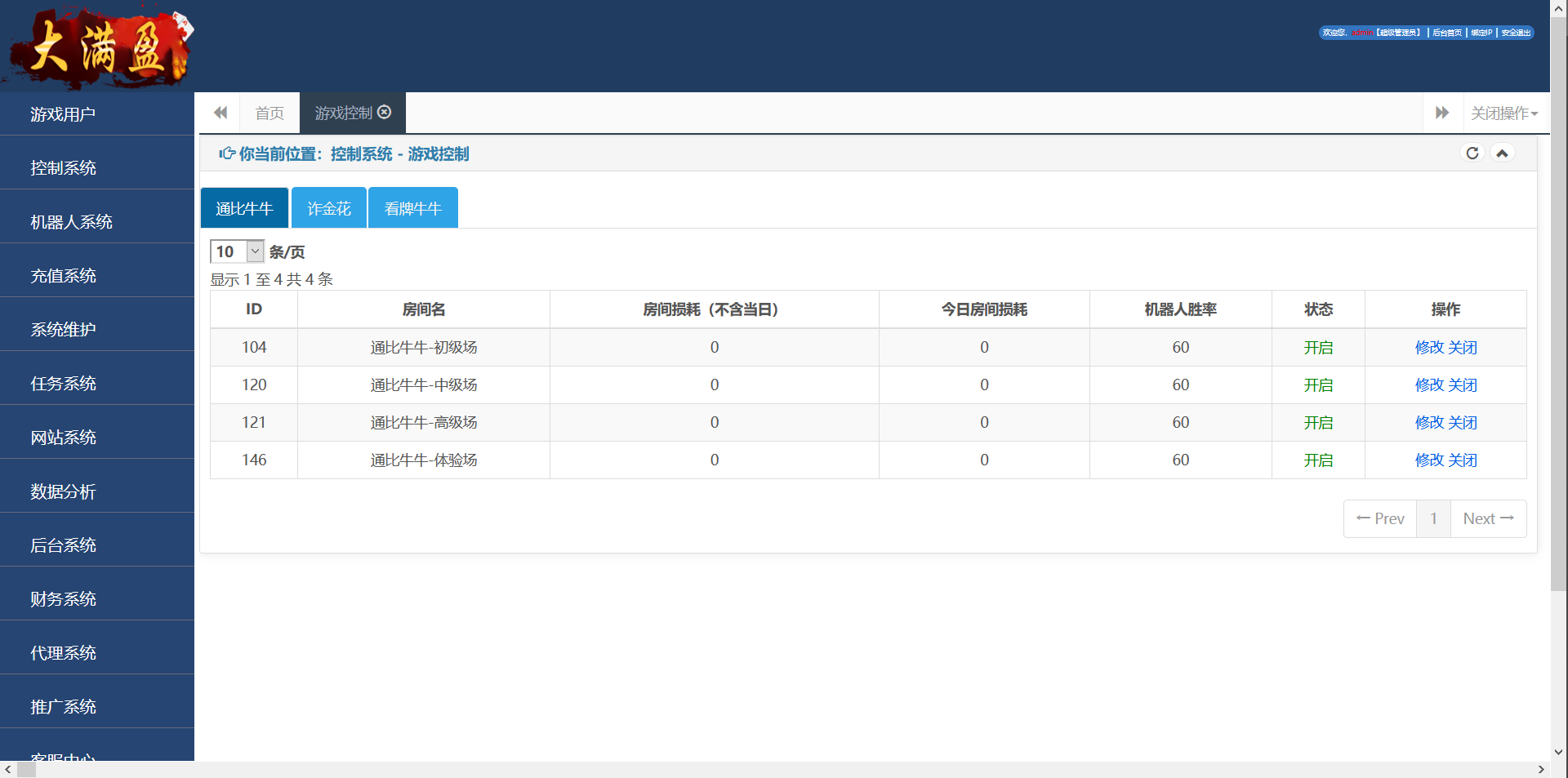Open 网站系统 in the sidebar
The width and height of the screenshot is (1568, 778).
(97, 438)
